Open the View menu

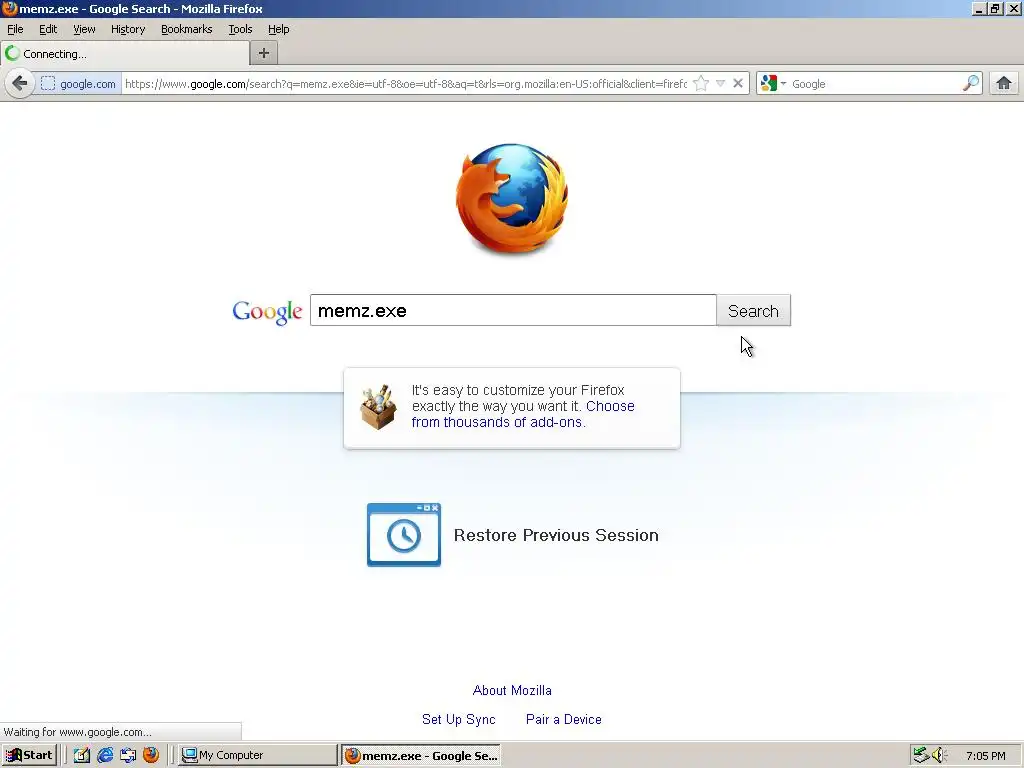tap(84, 29)
